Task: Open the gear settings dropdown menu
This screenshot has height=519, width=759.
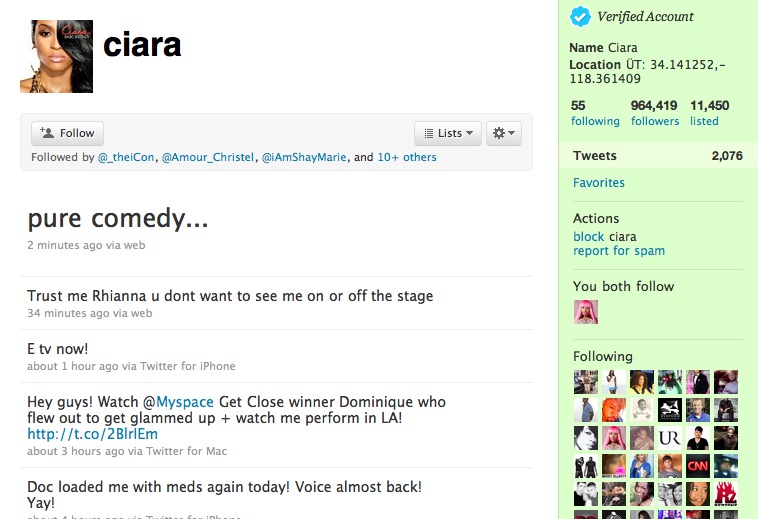Action: tap(504, 133)
